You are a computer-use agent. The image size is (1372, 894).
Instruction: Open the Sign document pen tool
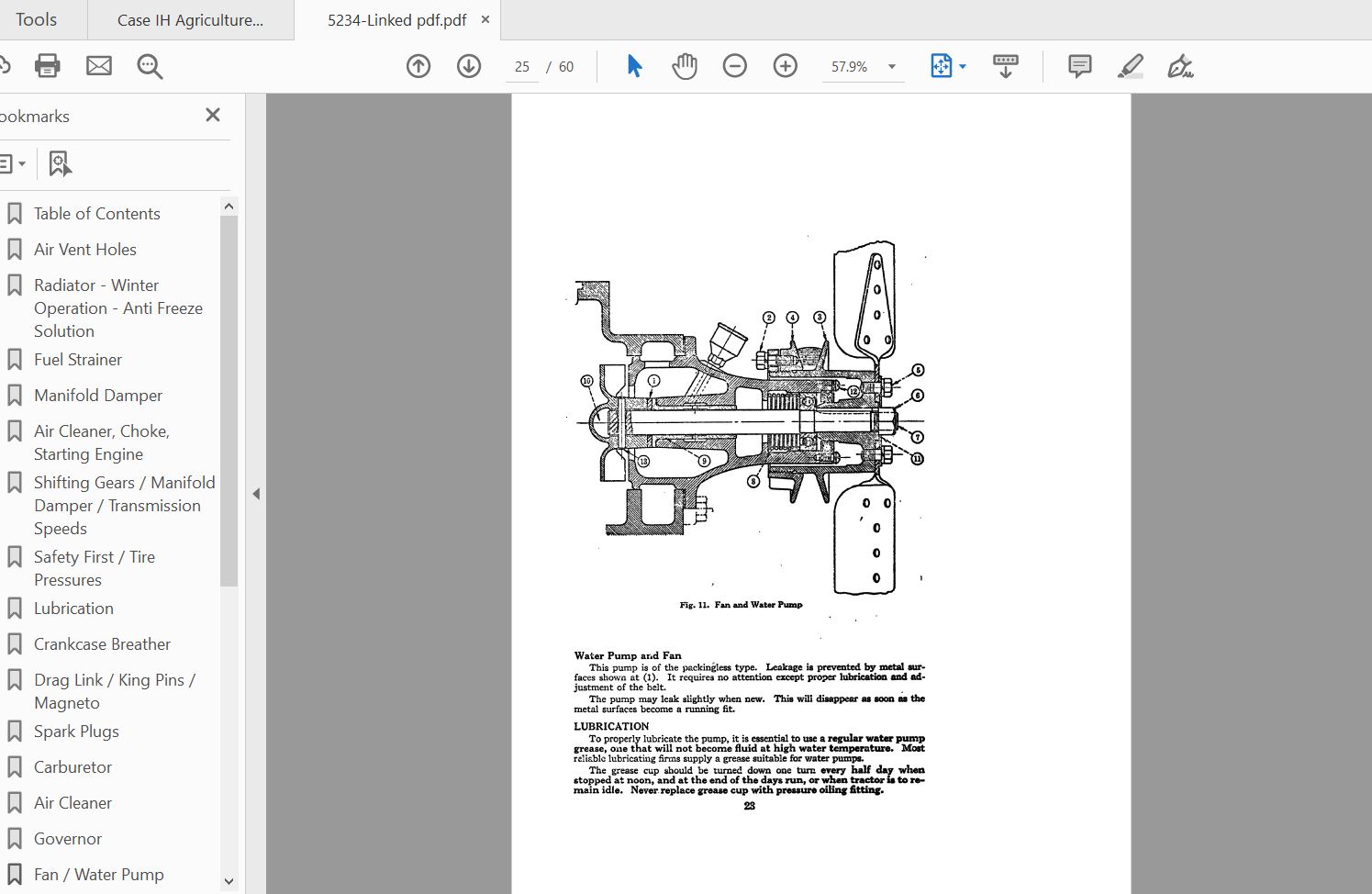click(x=1180, y=66)
